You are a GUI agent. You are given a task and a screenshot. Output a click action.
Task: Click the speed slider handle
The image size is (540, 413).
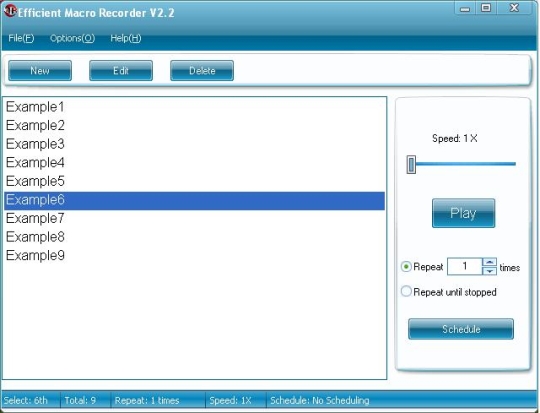(x=411, y=164)
